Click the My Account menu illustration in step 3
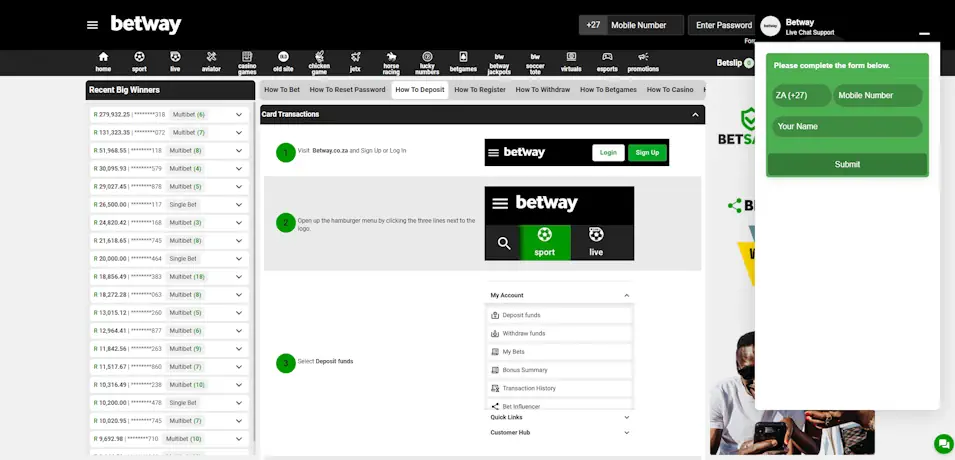The image size is (955, 460). coord(560,359)
